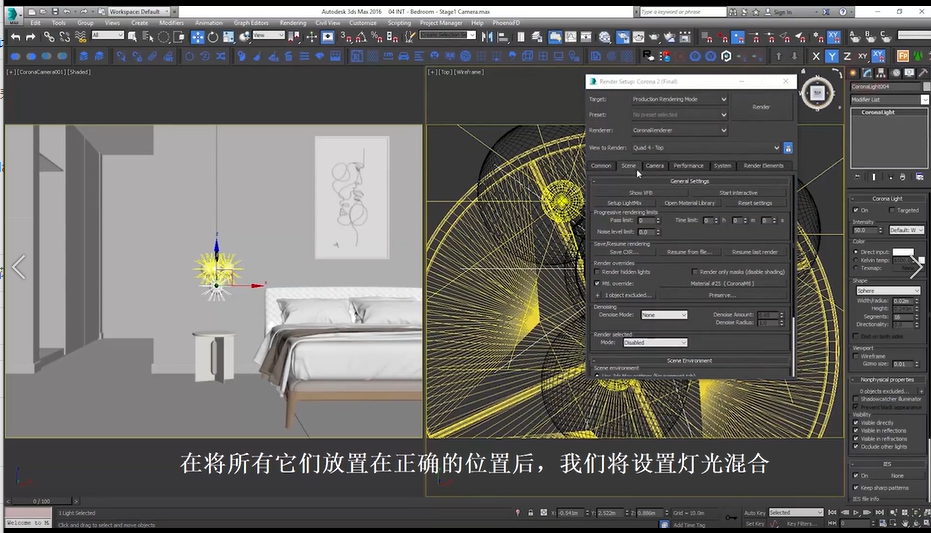The width and height of the screenshot is (931, 533).
Task: Activate the Select and Rotate tool
Action: (213, 37)
